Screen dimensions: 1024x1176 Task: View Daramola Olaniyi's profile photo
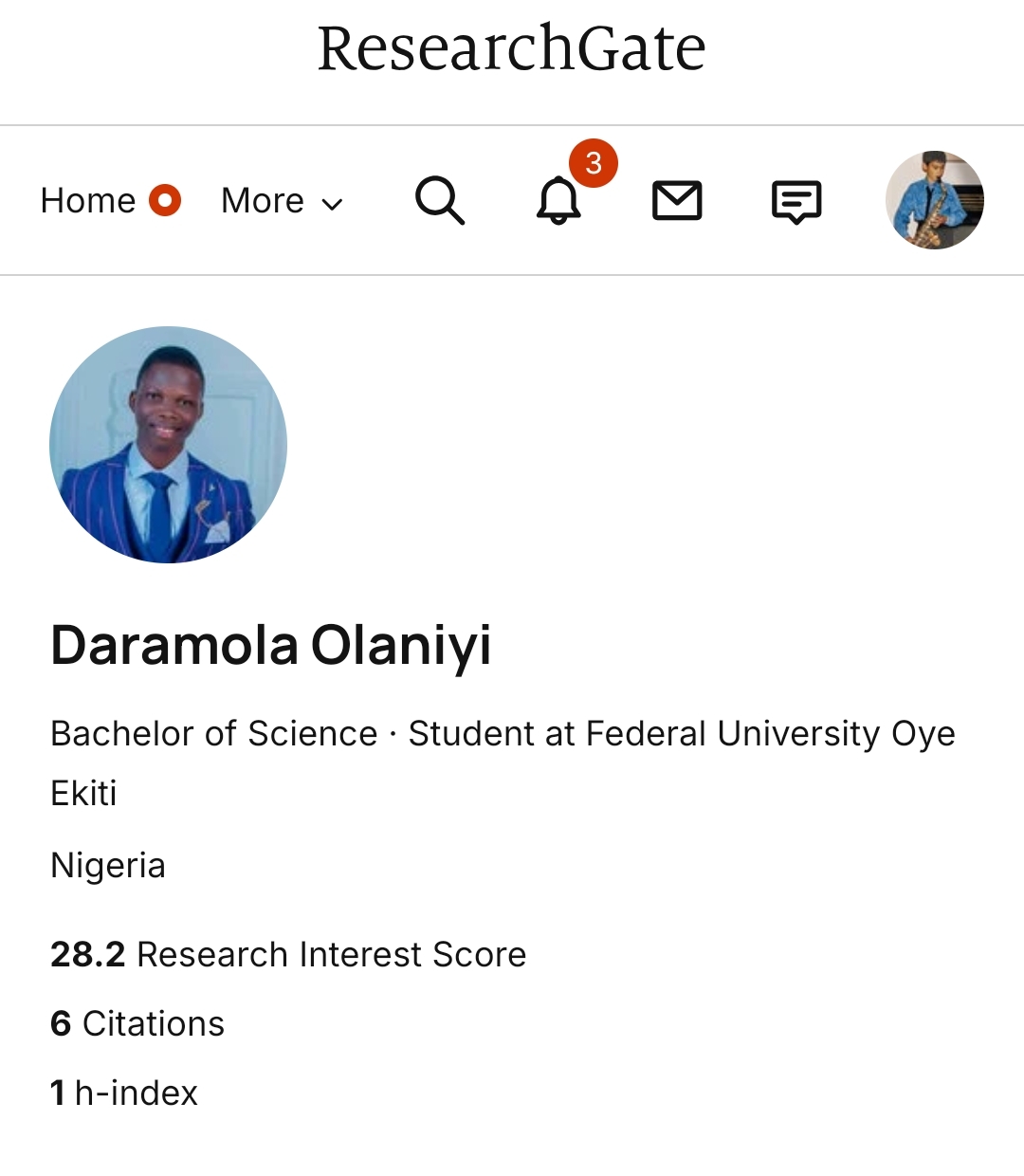click(x=168, y=445)
